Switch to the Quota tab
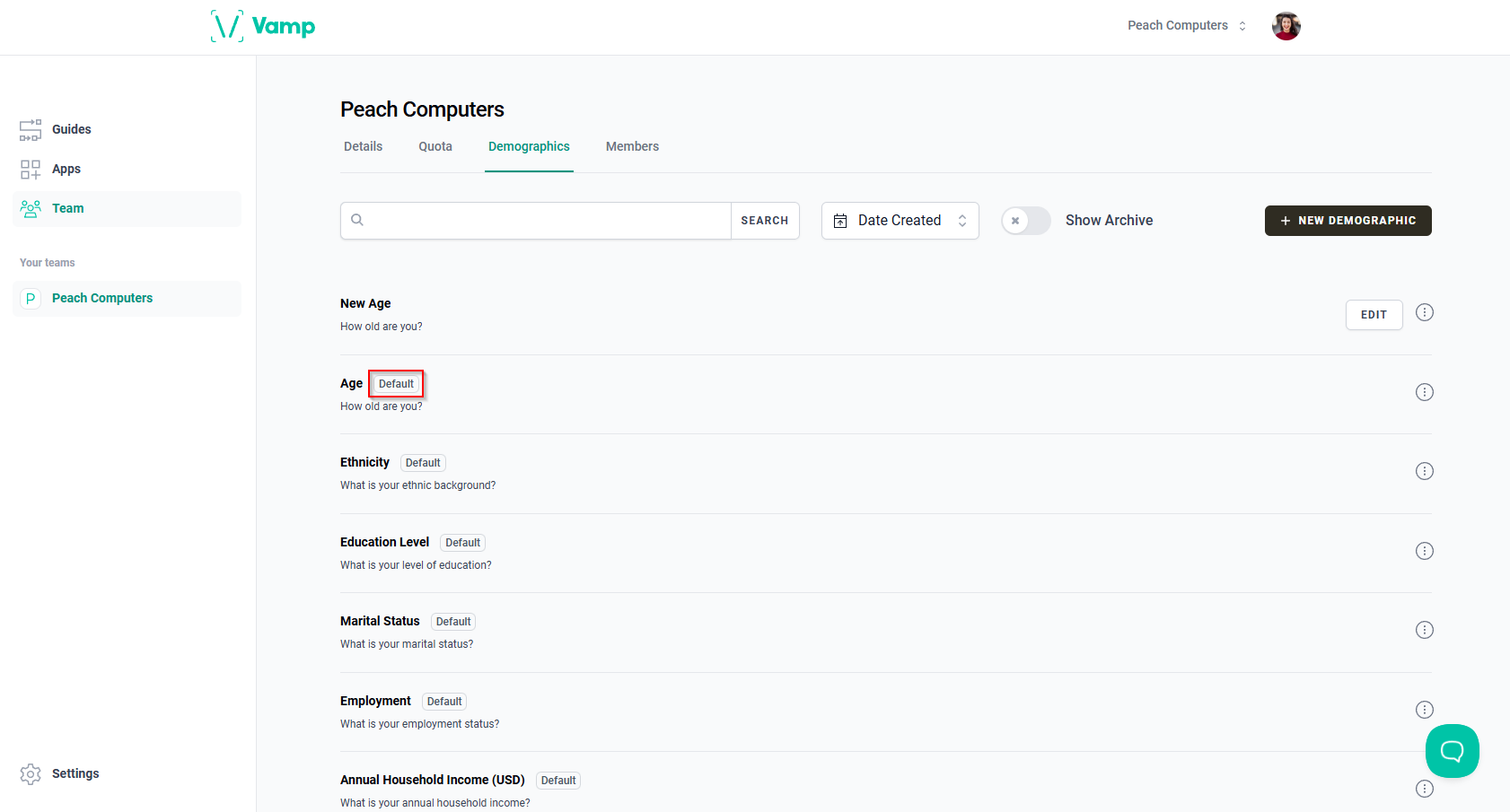Image resolution: width=1510 pixels, height=812 pixels. pos(435,146)
